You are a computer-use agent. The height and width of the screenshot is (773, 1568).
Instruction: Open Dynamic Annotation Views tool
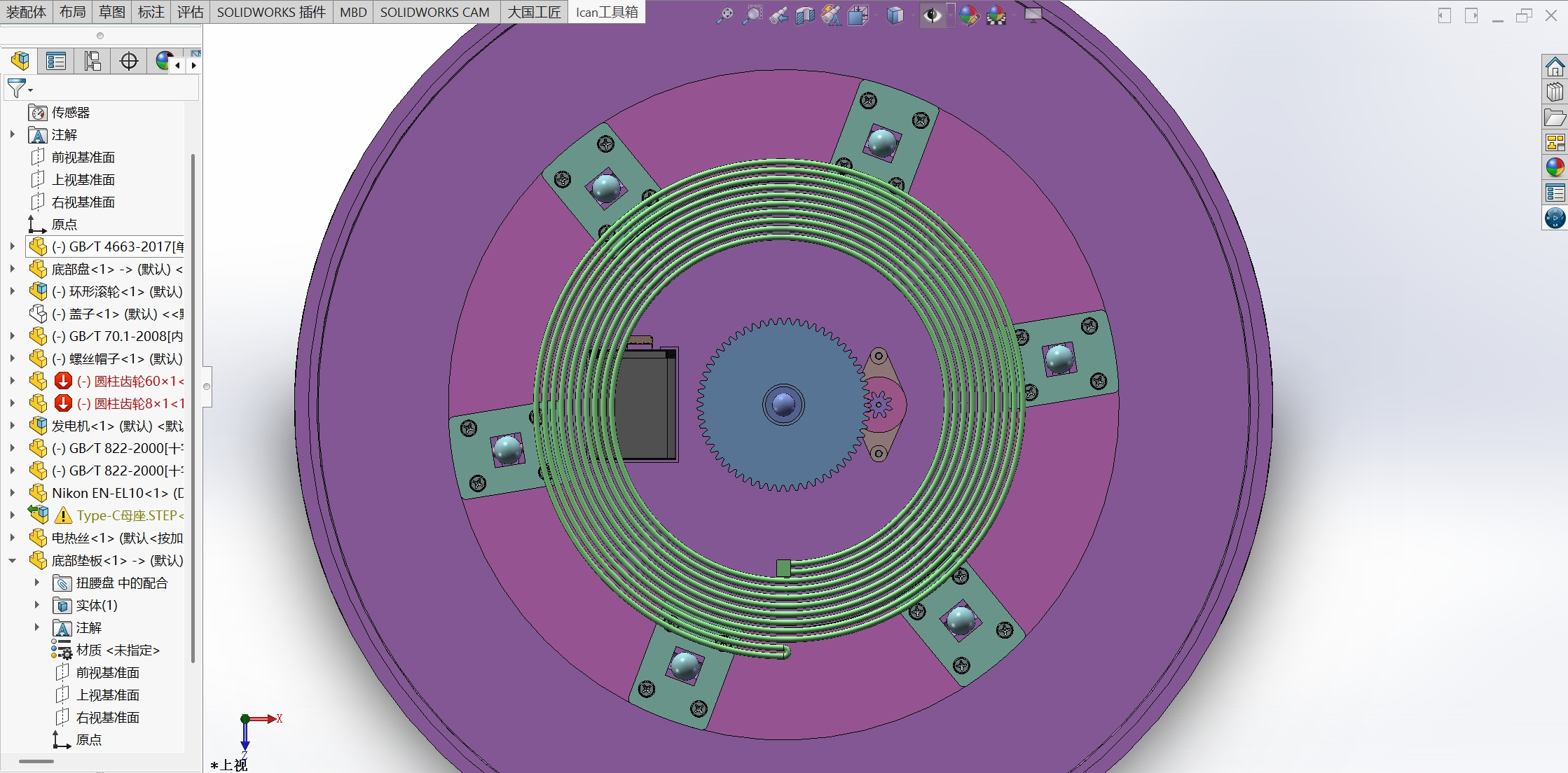(x=832, y=15)
